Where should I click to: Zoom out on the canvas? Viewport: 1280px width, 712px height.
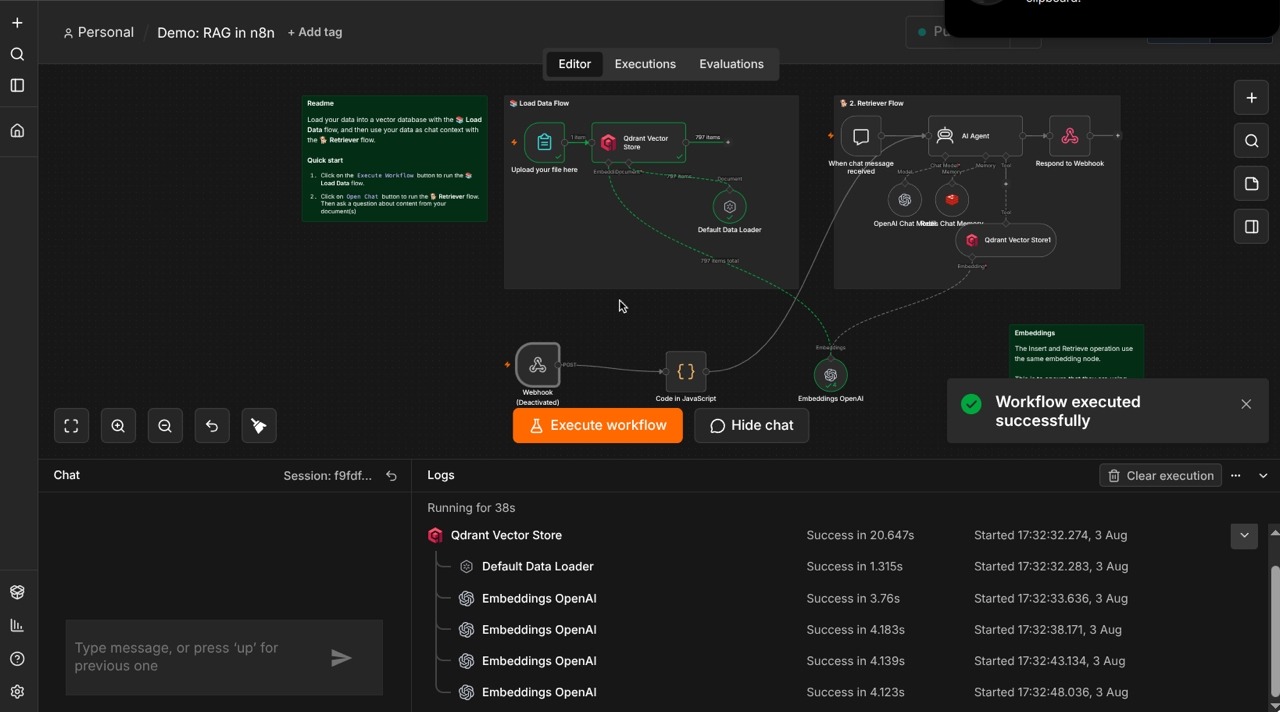point(165,426)
